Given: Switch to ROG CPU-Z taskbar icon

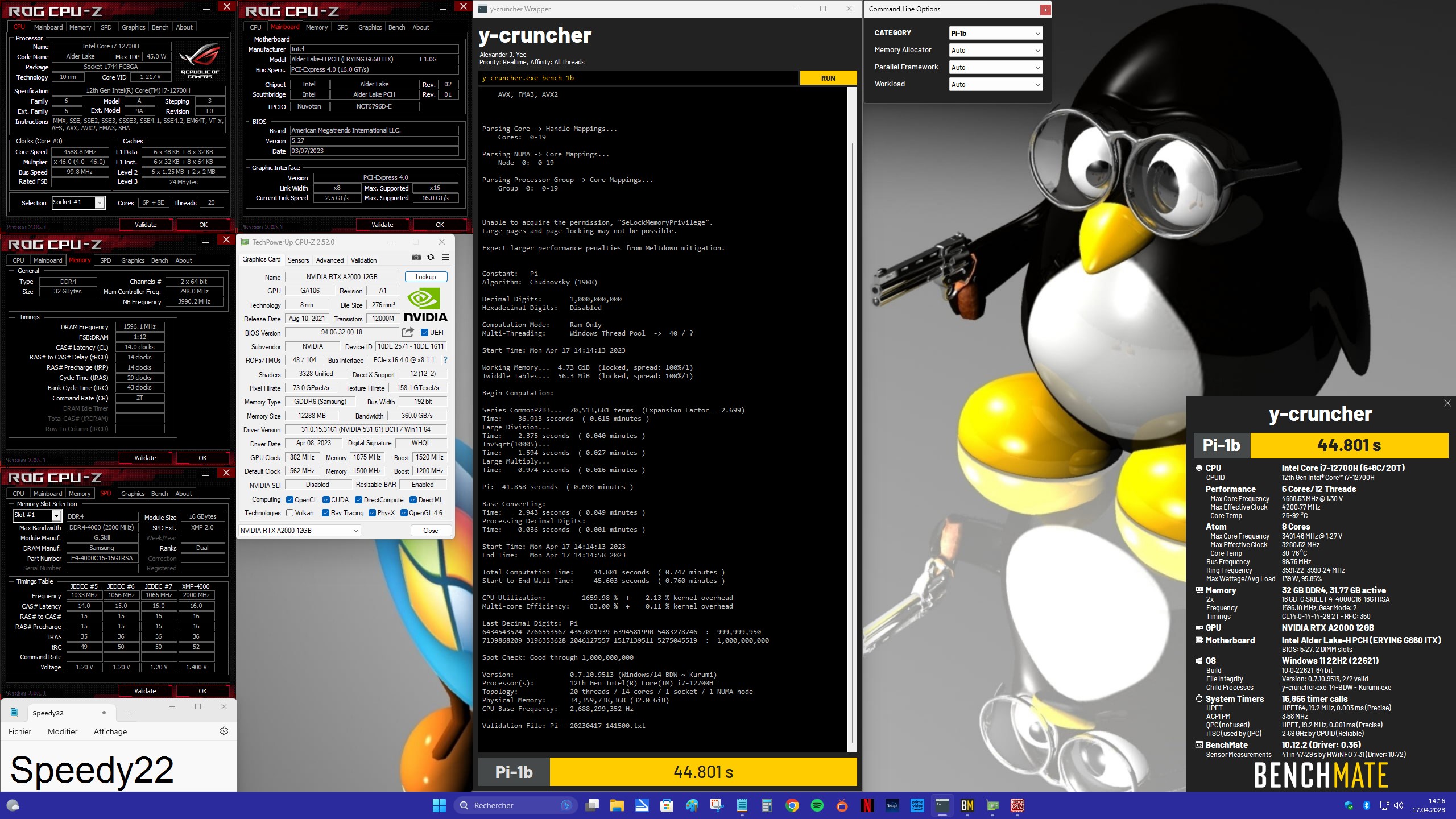Looking at the screenshot, I should click(1017, 805).
